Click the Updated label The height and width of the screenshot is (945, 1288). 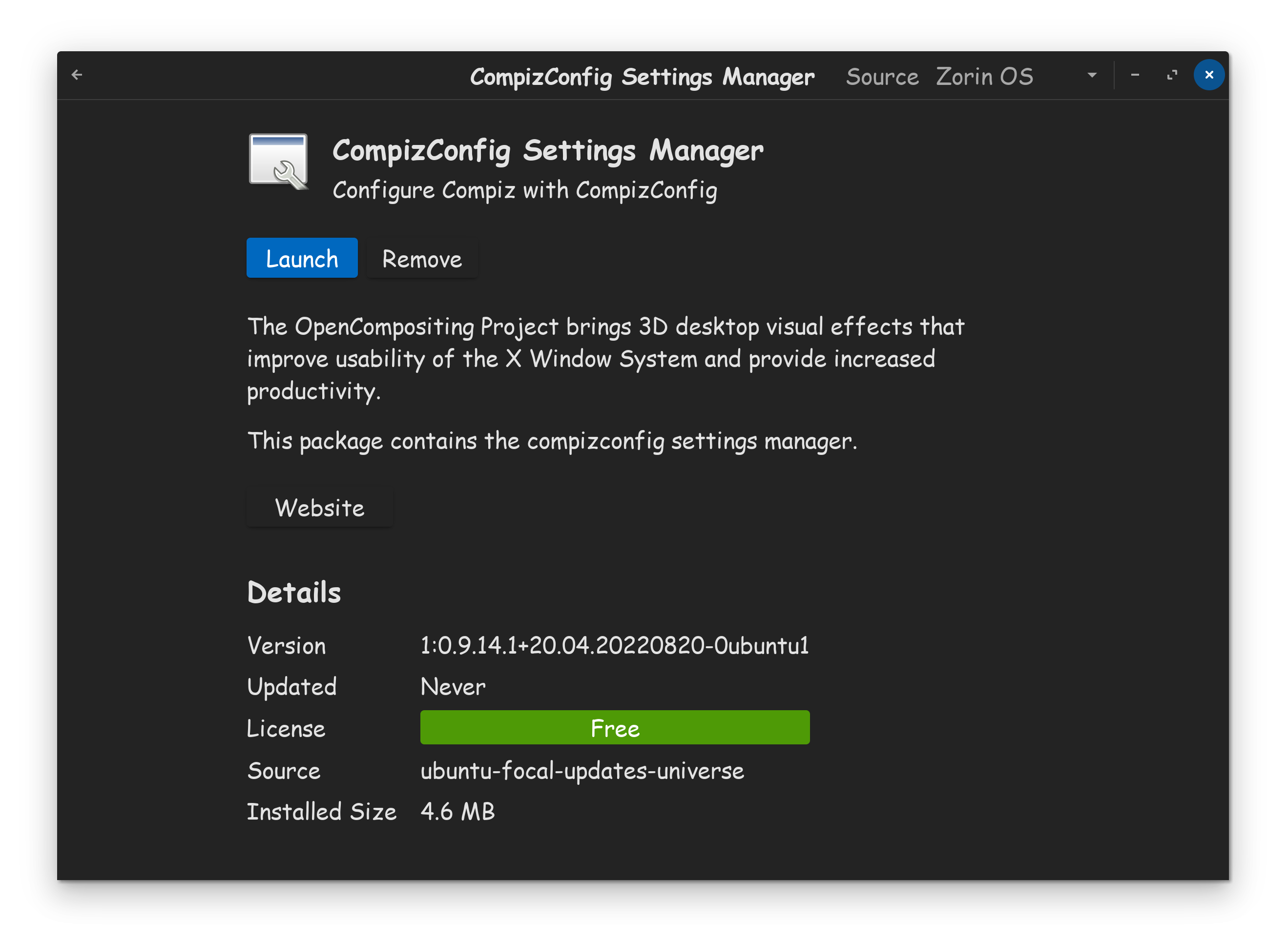click(292, 687)
